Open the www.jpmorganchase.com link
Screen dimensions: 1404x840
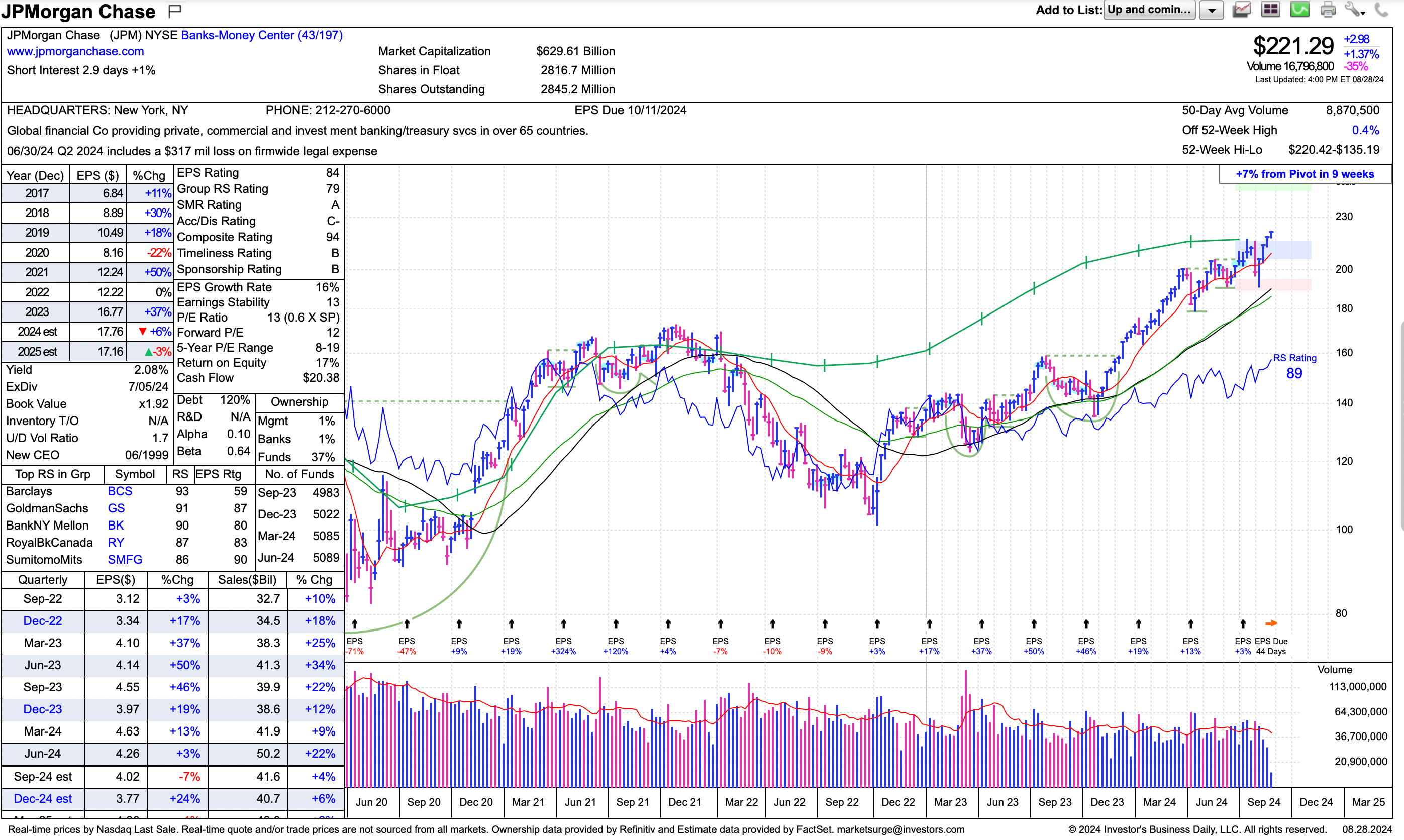click(75, 51)
